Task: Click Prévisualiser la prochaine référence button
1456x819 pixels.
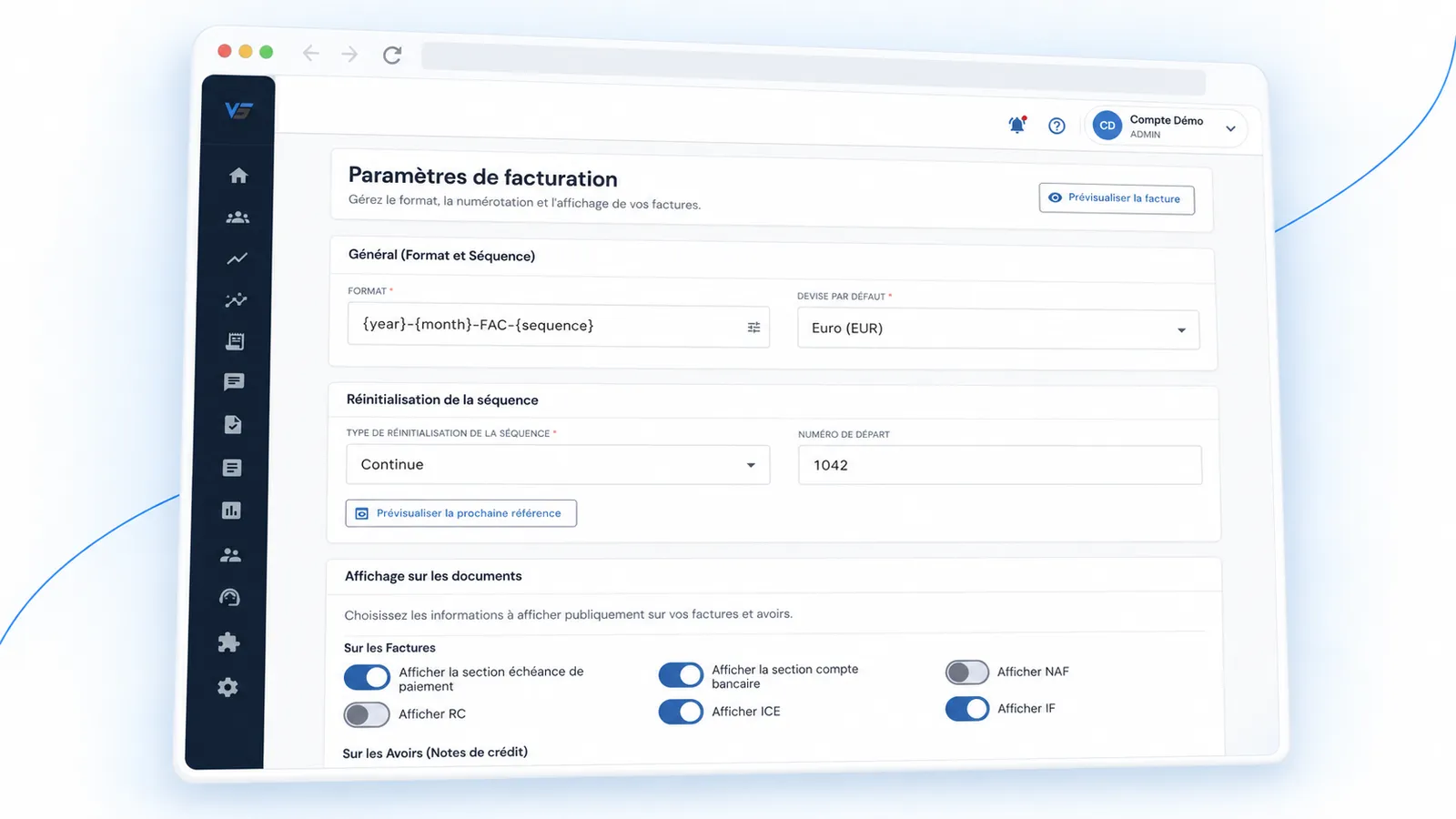Action: [x=460, y=513]
